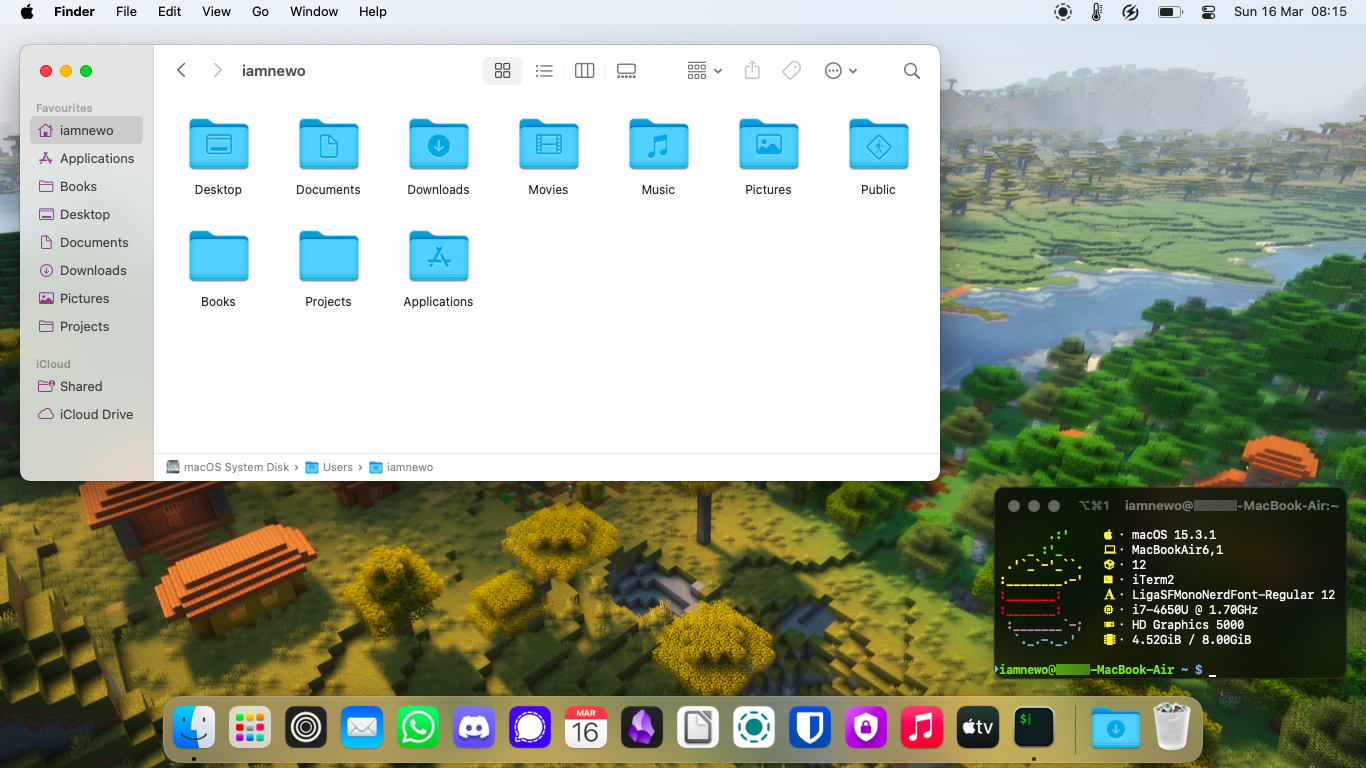Select iCloud Drive in sidebar
1366x768 pixels.
click(86, 414)
